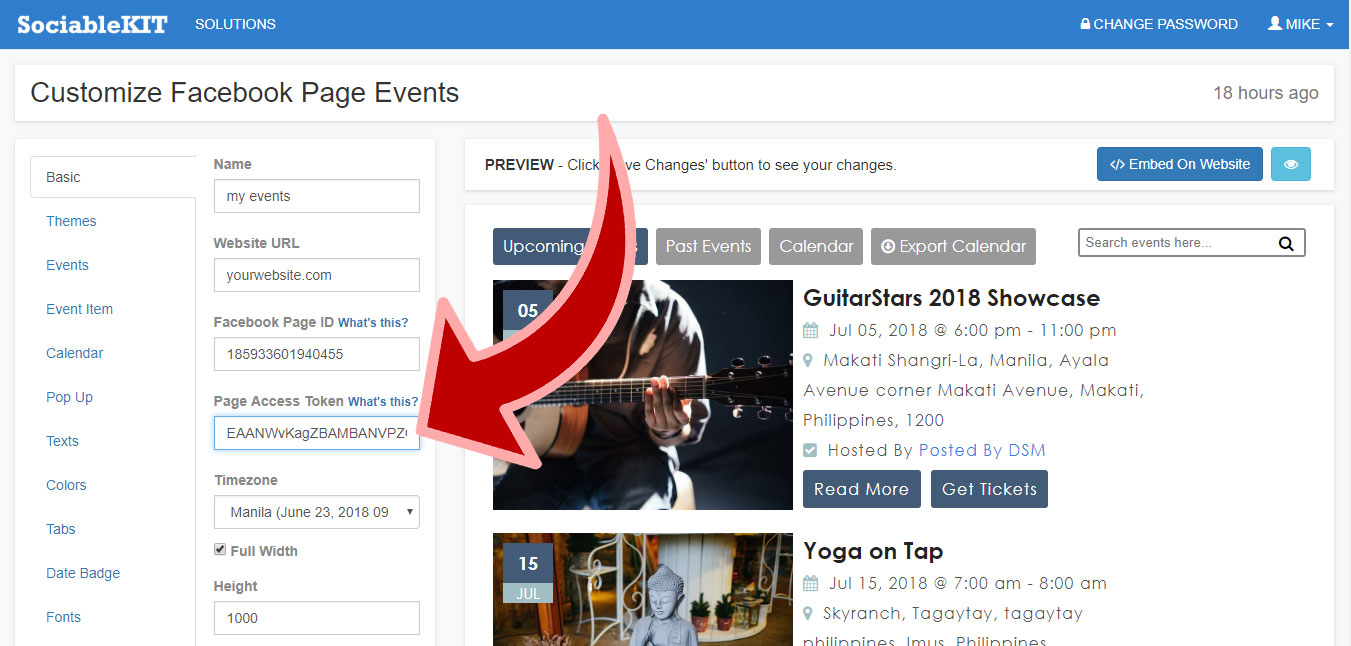Click the map pin icon beside Makati Shangri-La

coord(808,360)
